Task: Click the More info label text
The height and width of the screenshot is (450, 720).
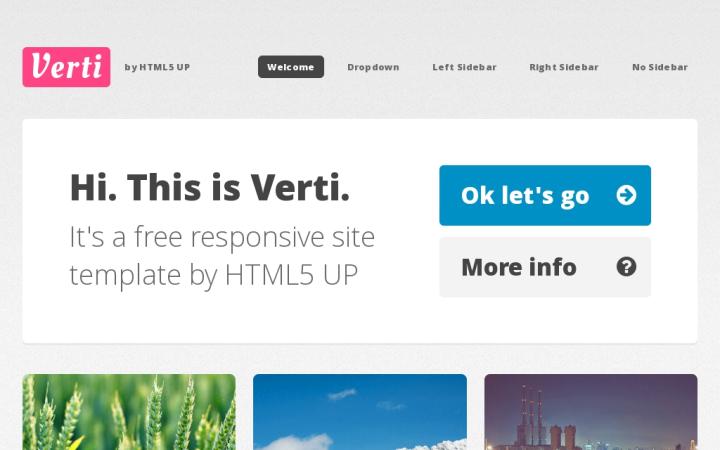Action: click(519, 267)
